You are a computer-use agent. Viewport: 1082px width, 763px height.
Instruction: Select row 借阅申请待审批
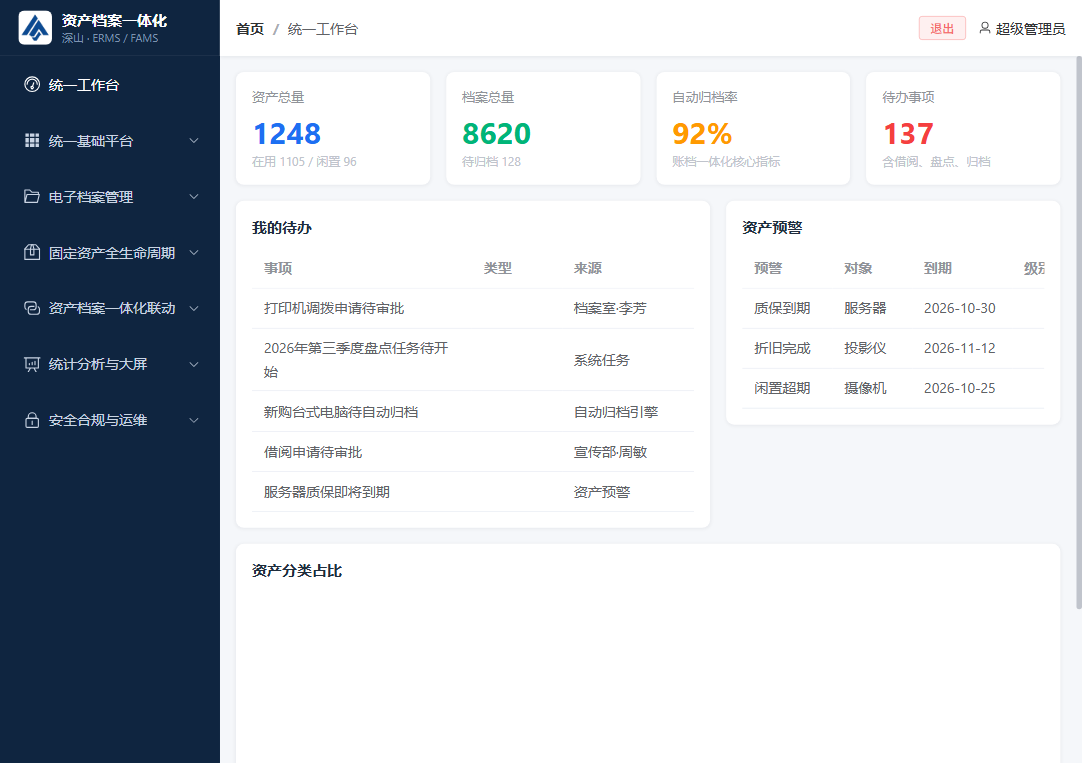click(x=473, y=452)
